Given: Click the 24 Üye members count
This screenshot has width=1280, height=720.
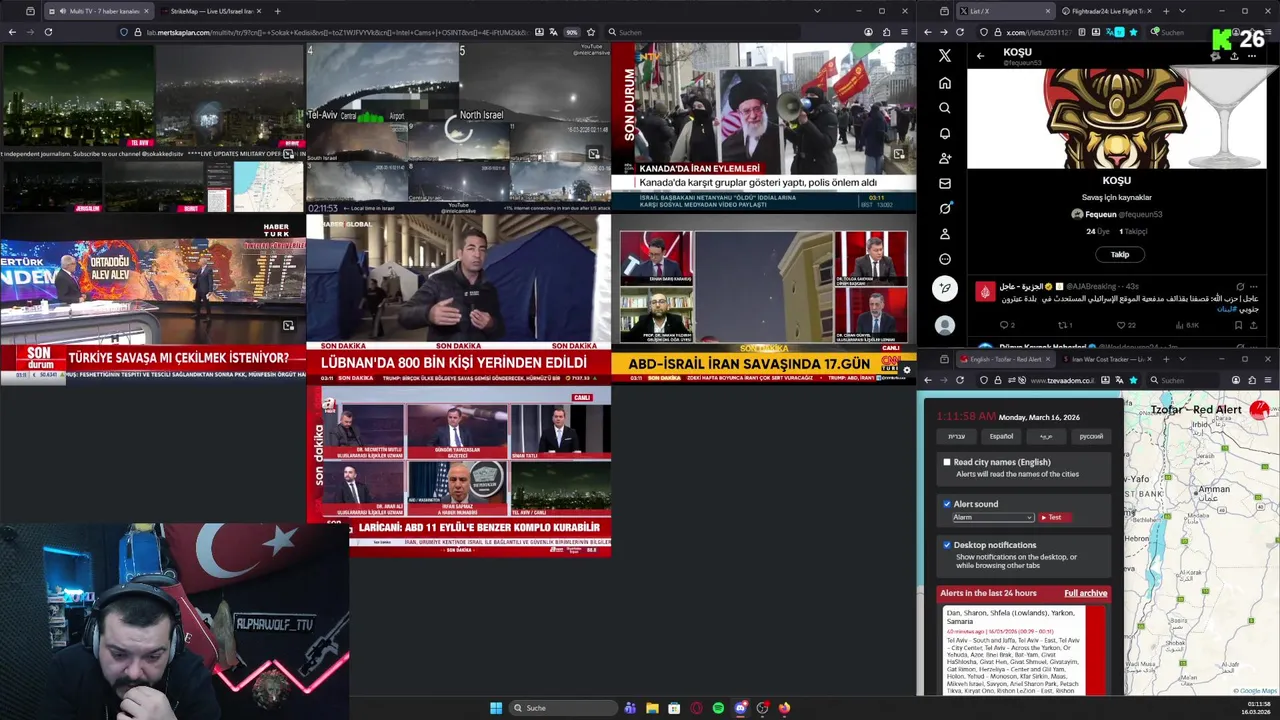Looking at the screenshot, I should pyautogui.click(x=1096, y=231).
